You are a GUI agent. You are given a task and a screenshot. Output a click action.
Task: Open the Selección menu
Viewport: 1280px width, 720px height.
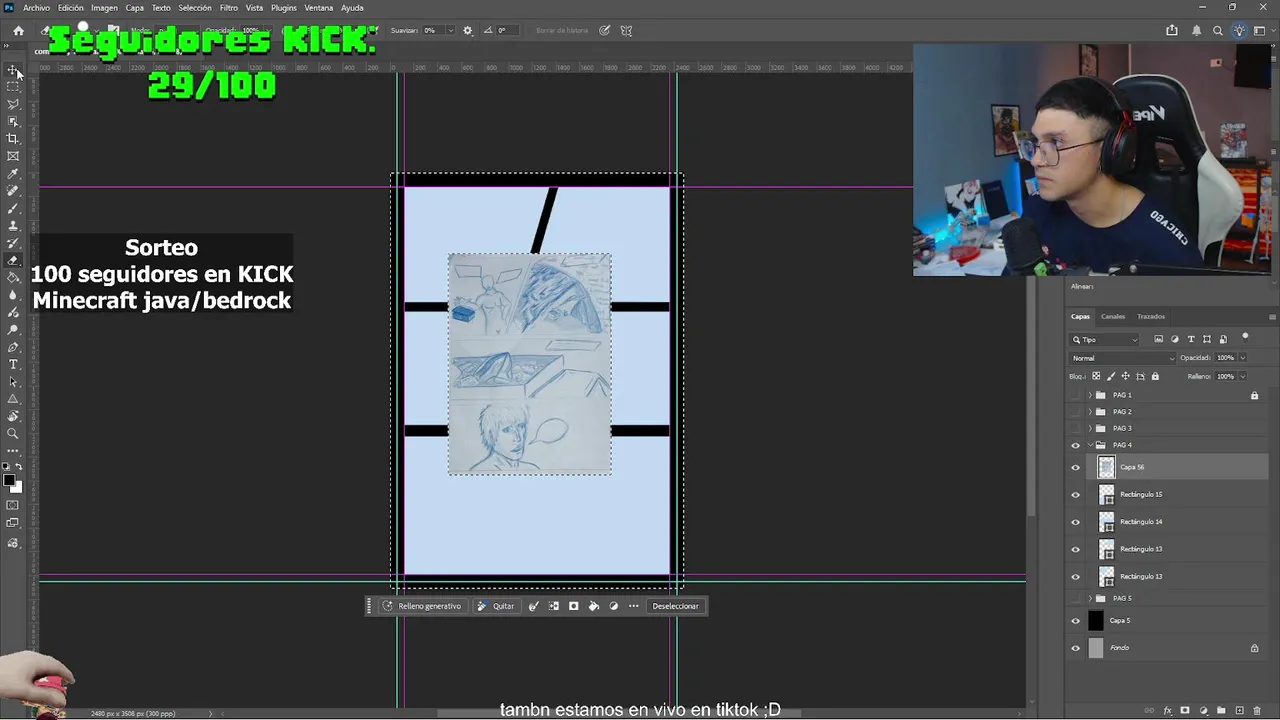(x=195, y=8)
